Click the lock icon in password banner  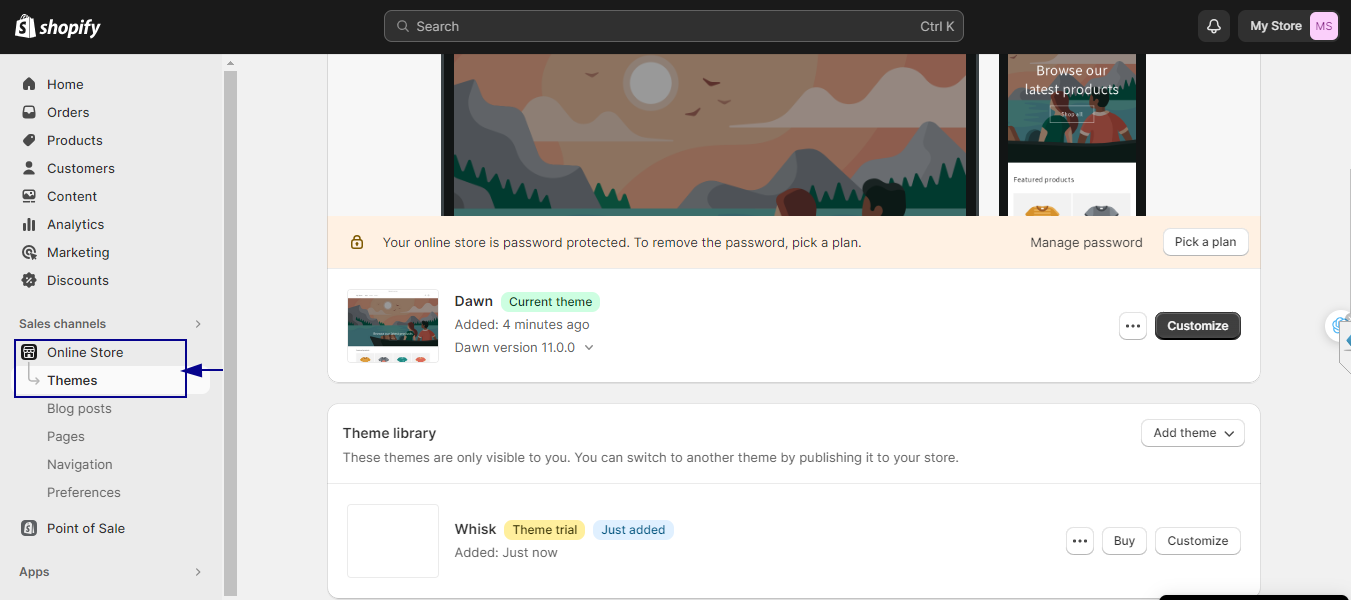357,242
